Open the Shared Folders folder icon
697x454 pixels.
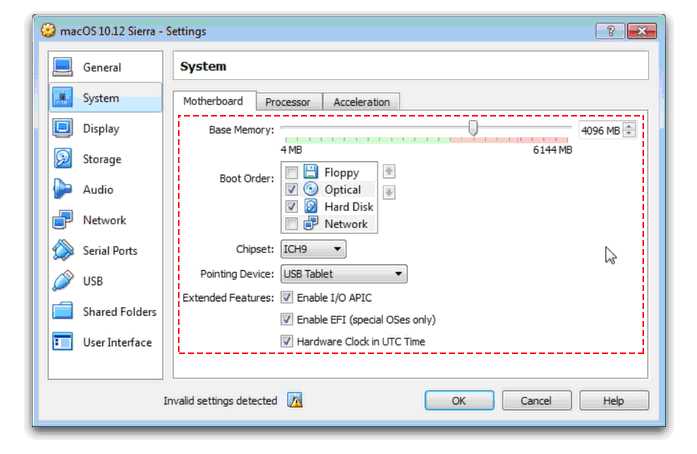(x=63, y=311)
